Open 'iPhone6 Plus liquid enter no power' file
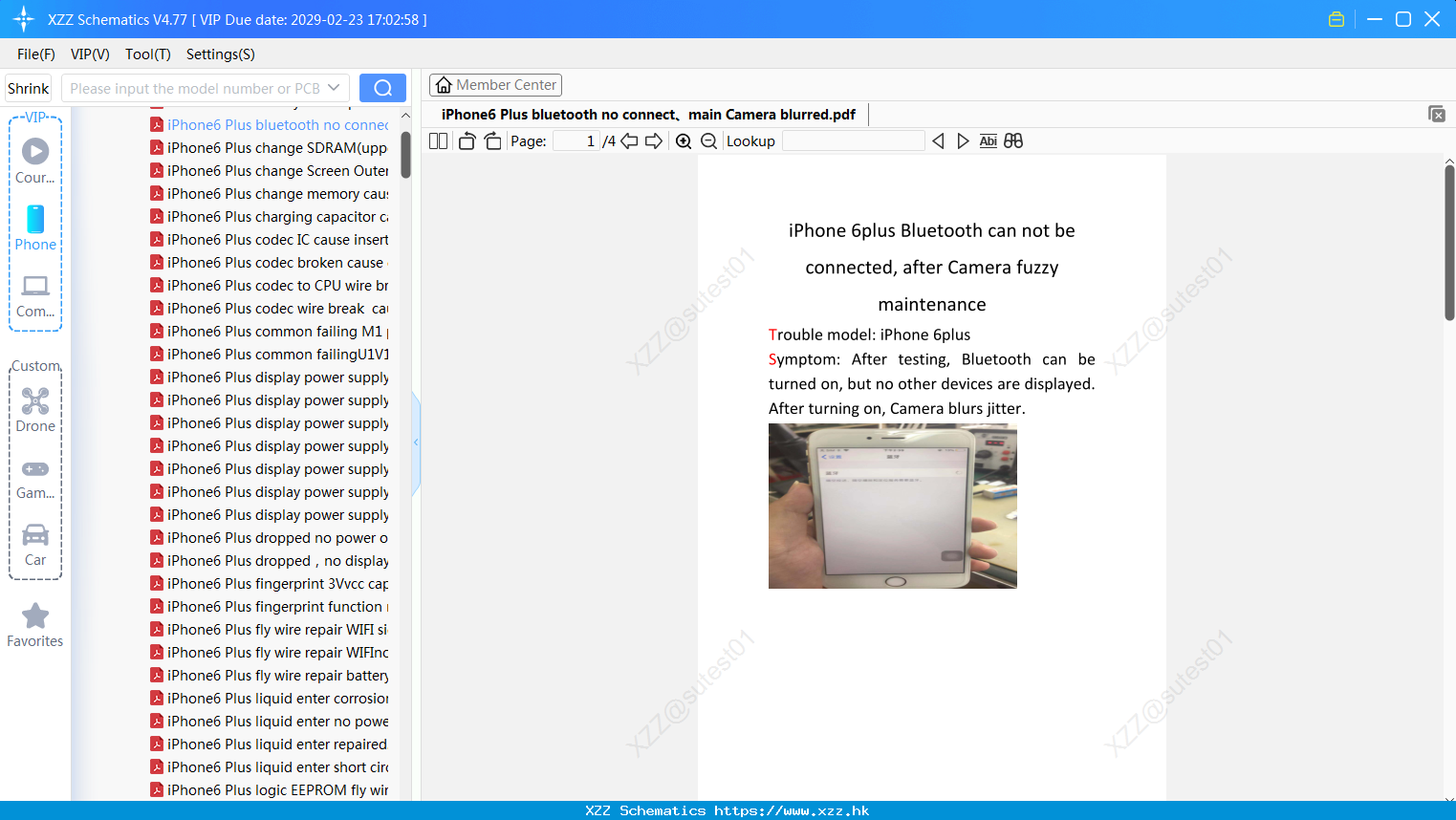 coord(270,721)
